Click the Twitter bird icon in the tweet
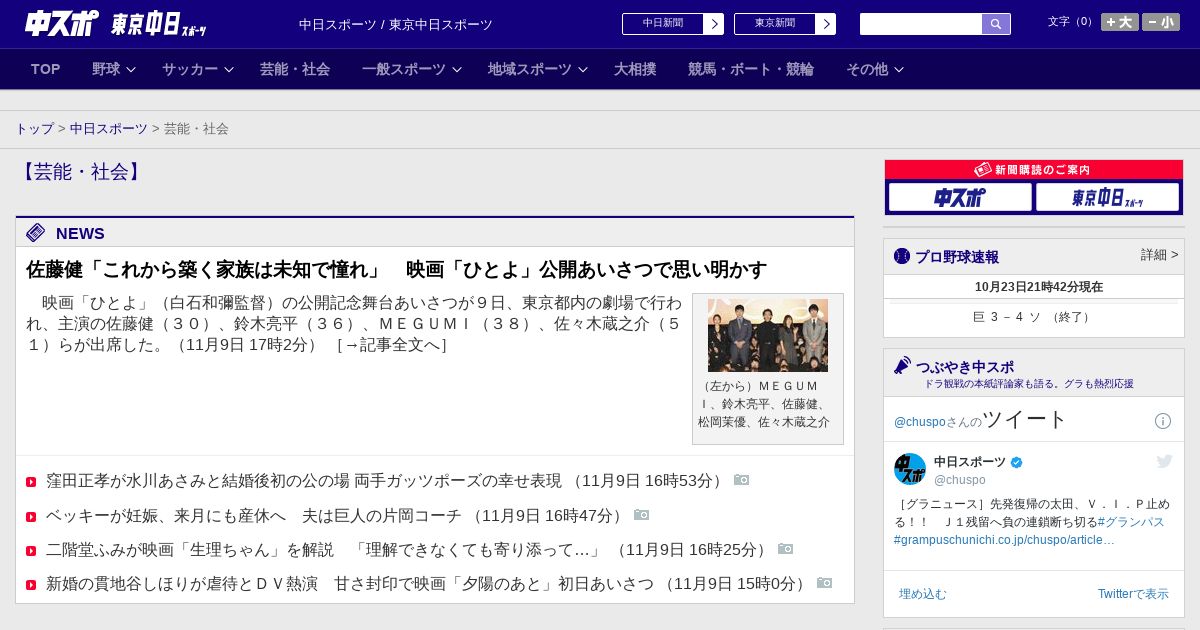1200x630 pixels. (x=1164, y=461)
